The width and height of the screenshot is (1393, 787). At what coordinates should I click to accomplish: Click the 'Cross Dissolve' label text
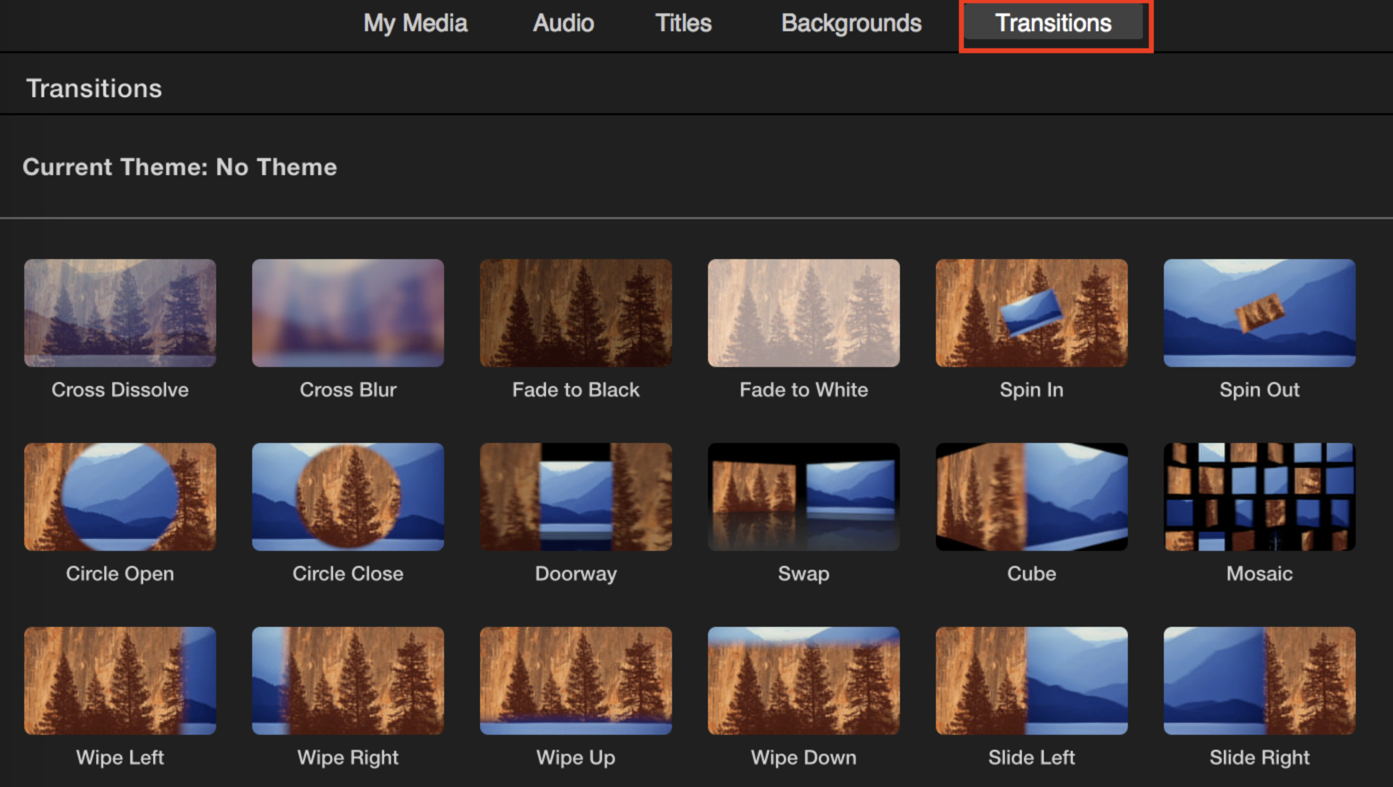point(120,390)
